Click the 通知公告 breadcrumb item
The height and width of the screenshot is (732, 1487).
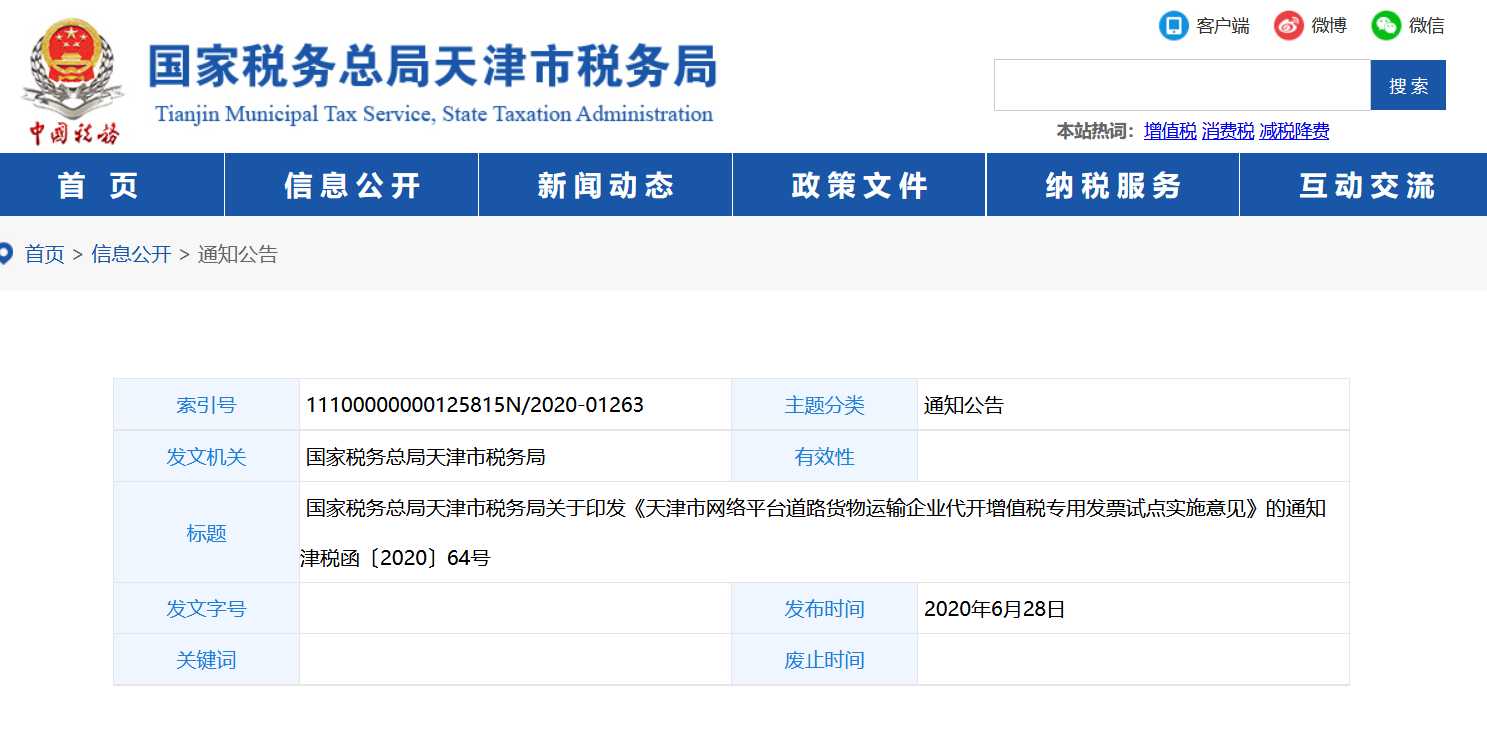click(238, 255)
